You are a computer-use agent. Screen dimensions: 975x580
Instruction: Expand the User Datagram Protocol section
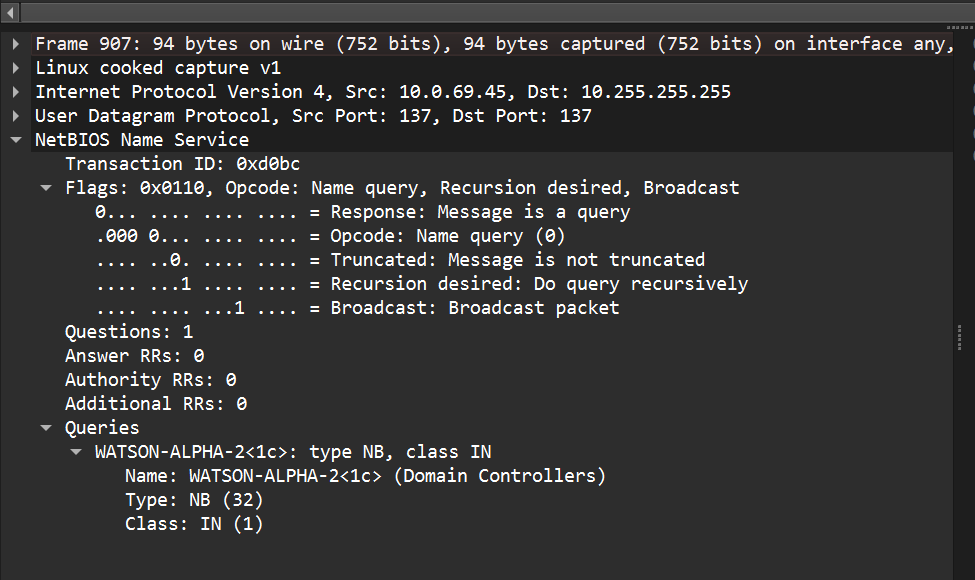coord(16,116)
